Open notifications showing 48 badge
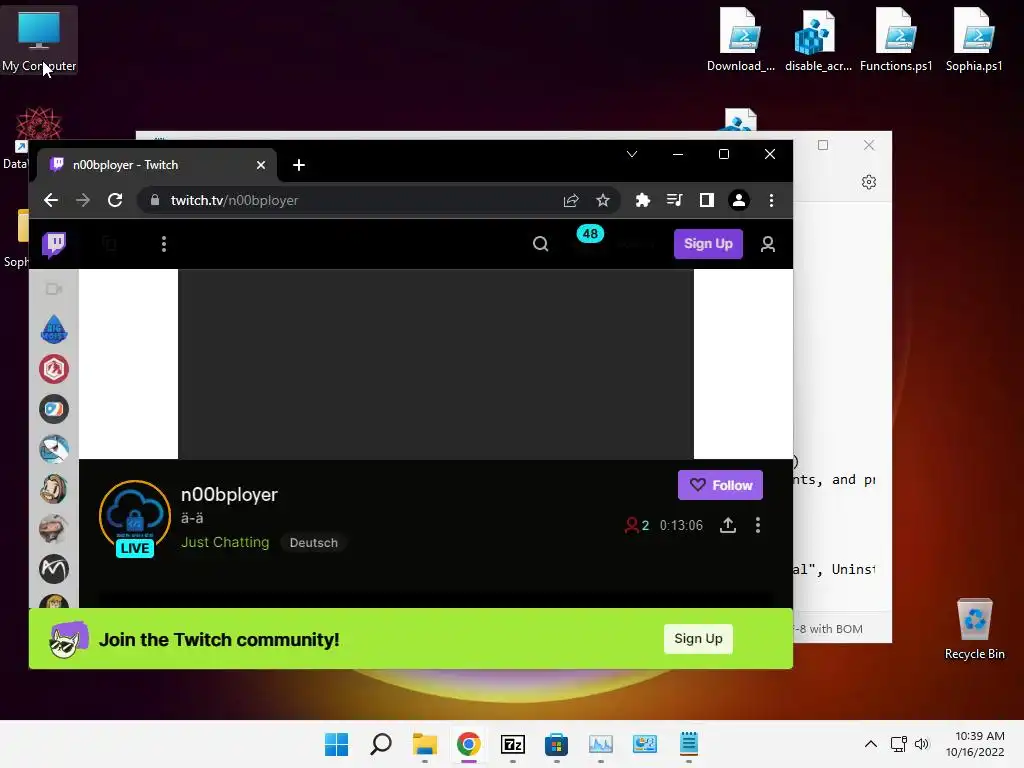Image resolution: width=1024 pixels, height=768 pixels. coord(590,234)
